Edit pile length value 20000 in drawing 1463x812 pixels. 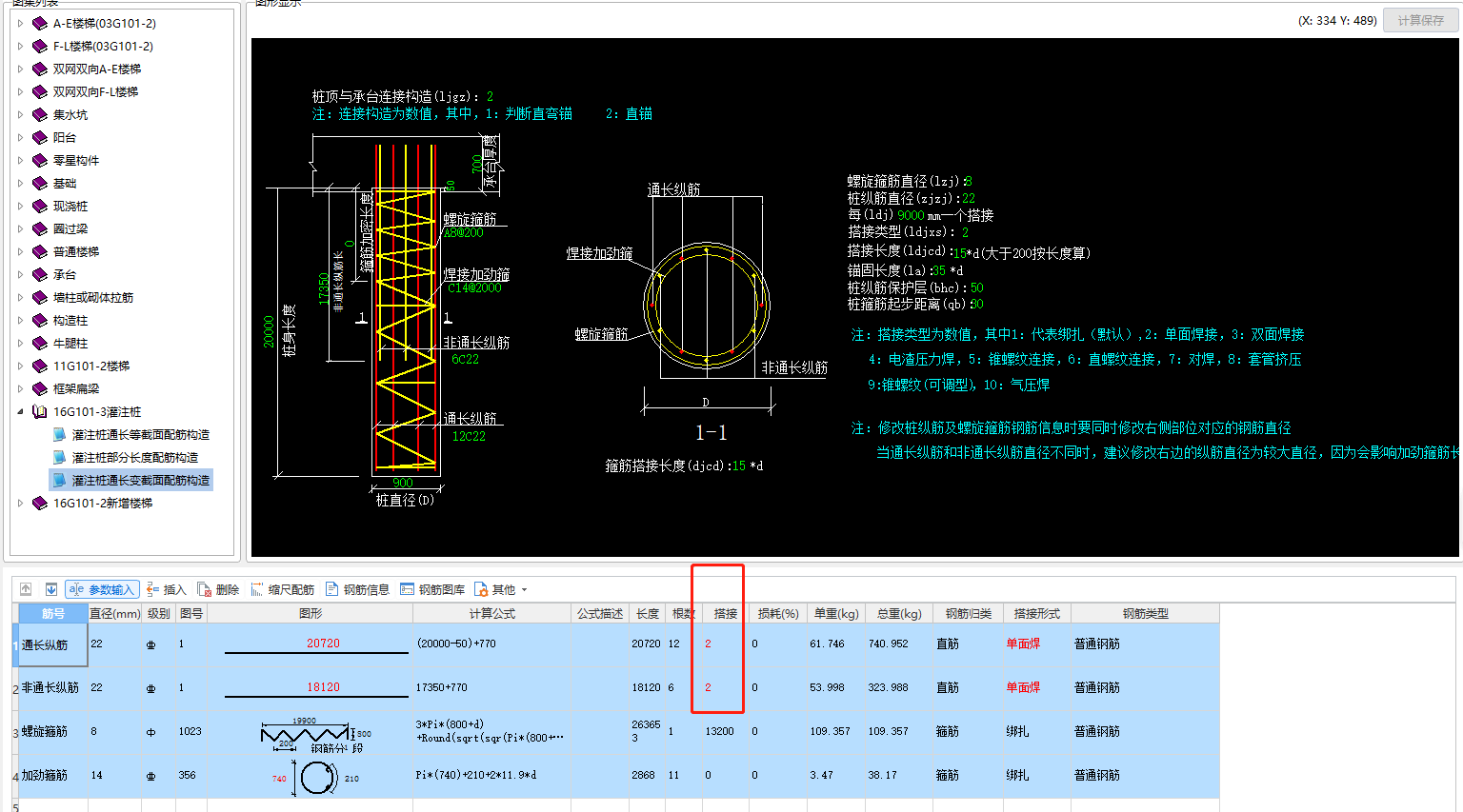point(269,331)
